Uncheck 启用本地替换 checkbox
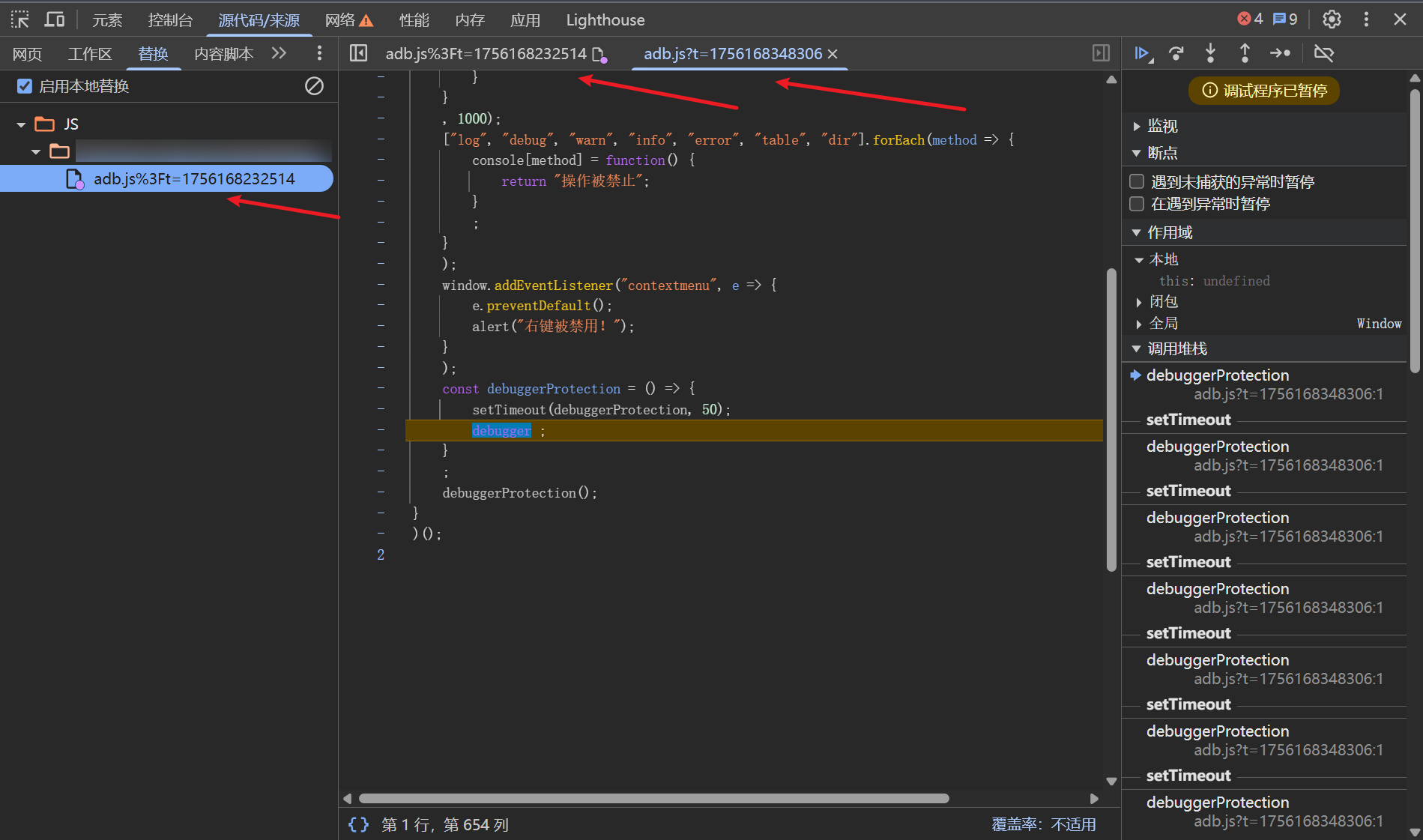This screenshot has width=1423, height=840. pyautogui.click(x=25, y=86)
